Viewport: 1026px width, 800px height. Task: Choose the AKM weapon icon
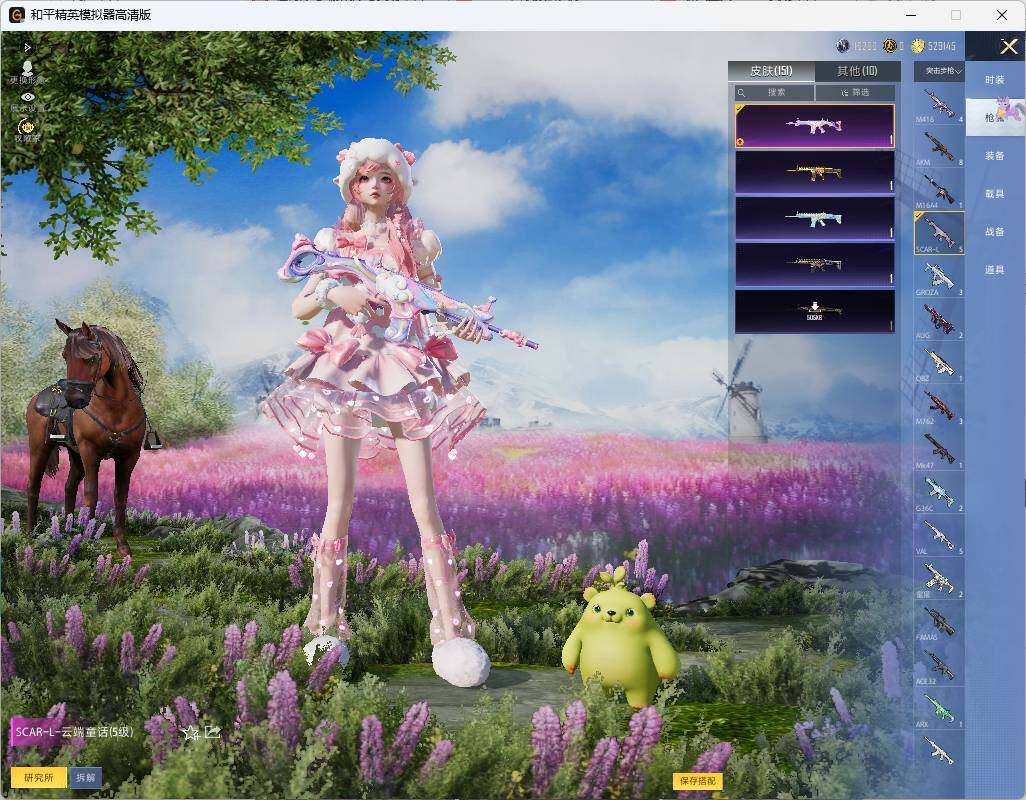(939, 147)
